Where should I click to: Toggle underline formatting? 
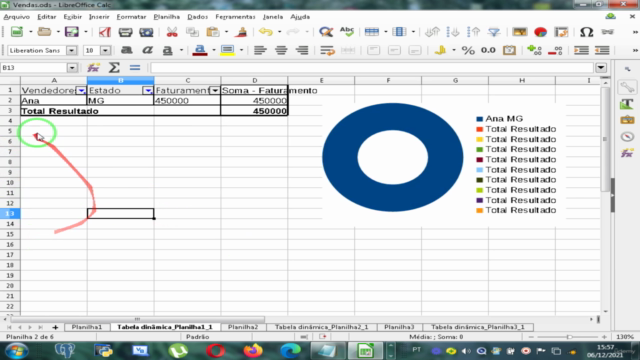tap(167, 50)
